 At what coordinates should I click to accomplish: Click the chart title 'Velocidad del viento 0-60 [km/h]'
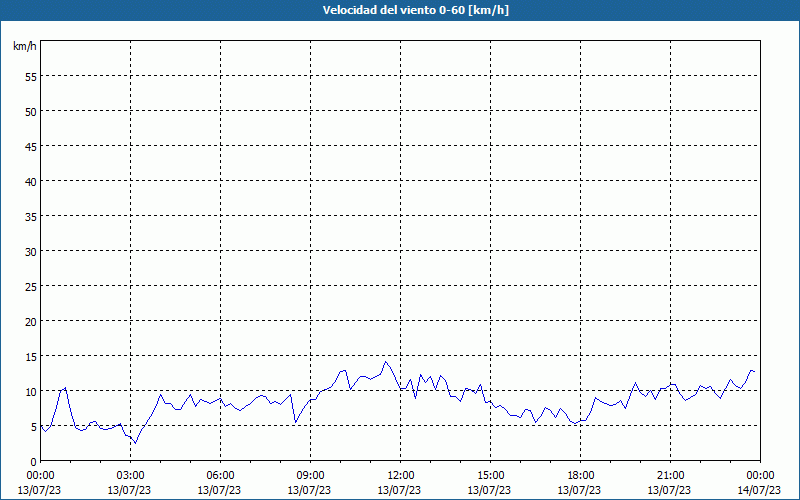click(416, 10)
